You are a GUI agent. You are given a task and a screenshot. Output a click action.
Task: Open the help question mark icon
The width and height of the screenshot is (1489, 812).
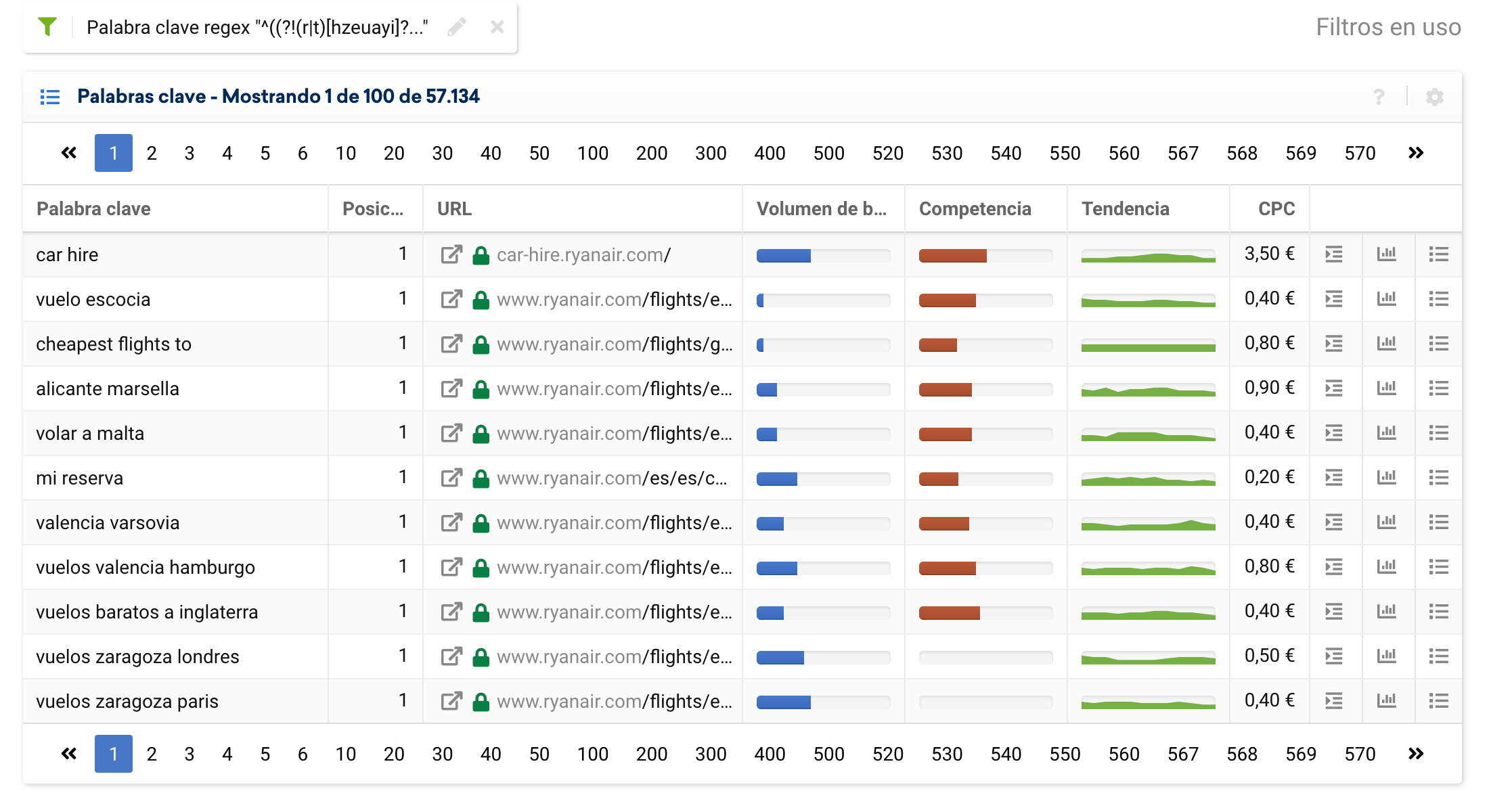coord(1379,97)
